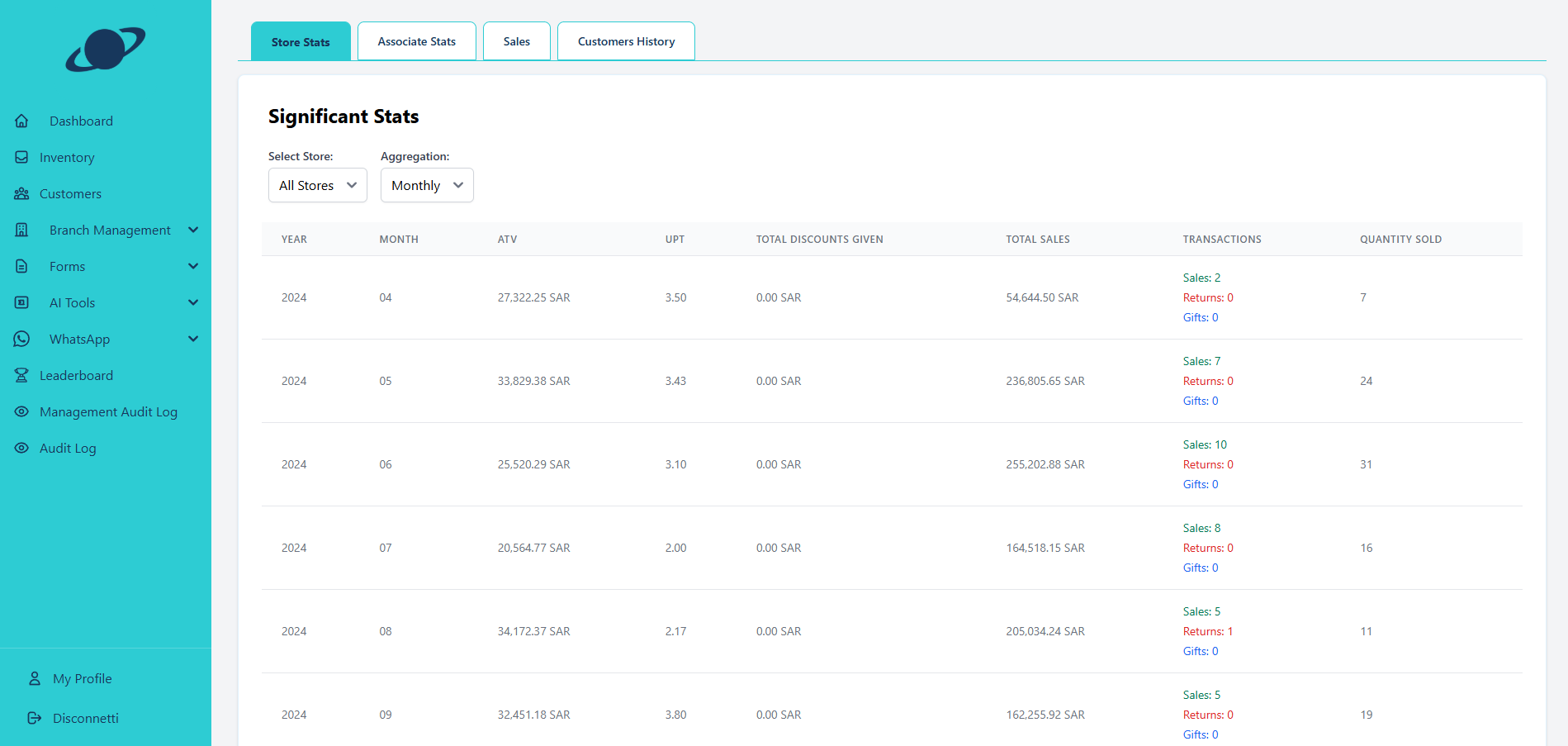Open the Customers History tab
This screenshot has height=746, width=1568.
[x=626, y=41]
